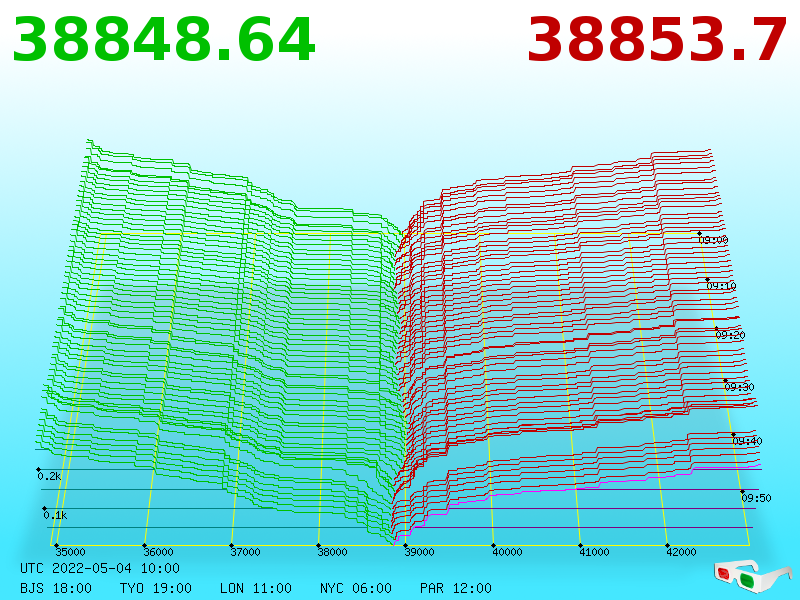
Task: Click the 36000 price axis label
Action: point(158,552)
